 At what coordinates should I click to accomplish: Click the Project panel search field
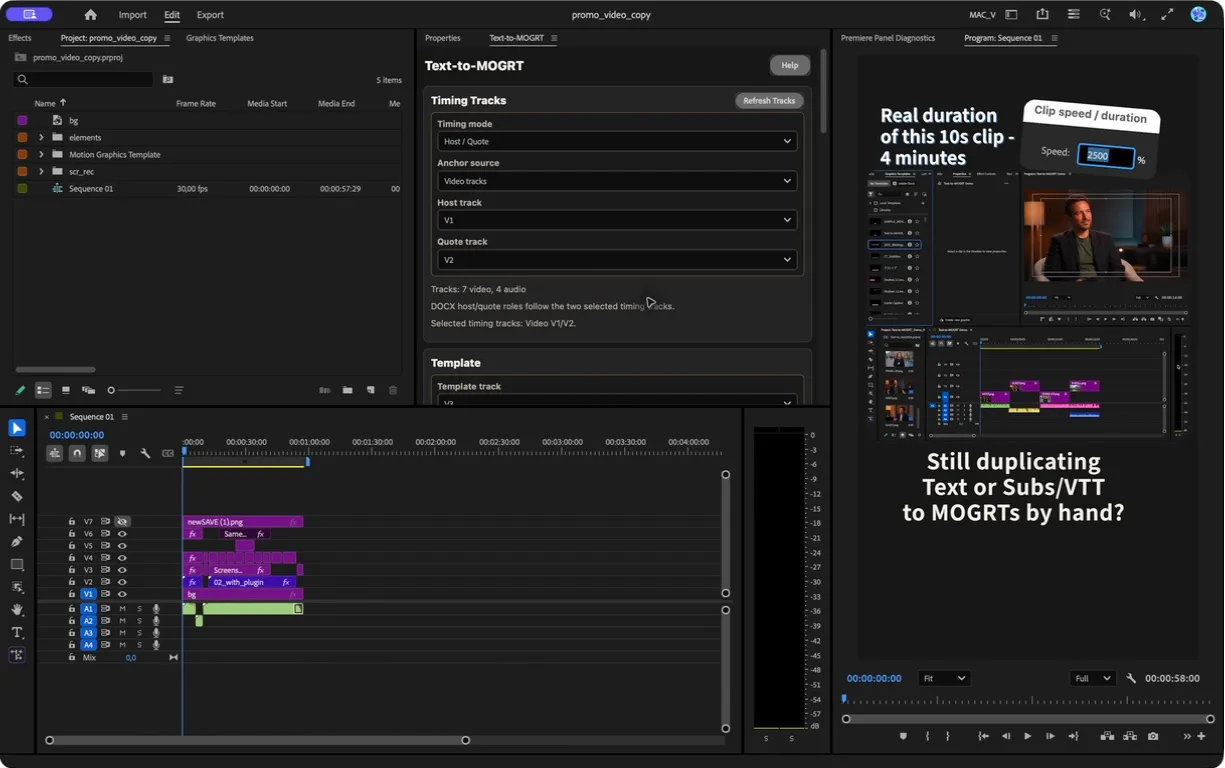pyautogui.click(x=84, y=79)
